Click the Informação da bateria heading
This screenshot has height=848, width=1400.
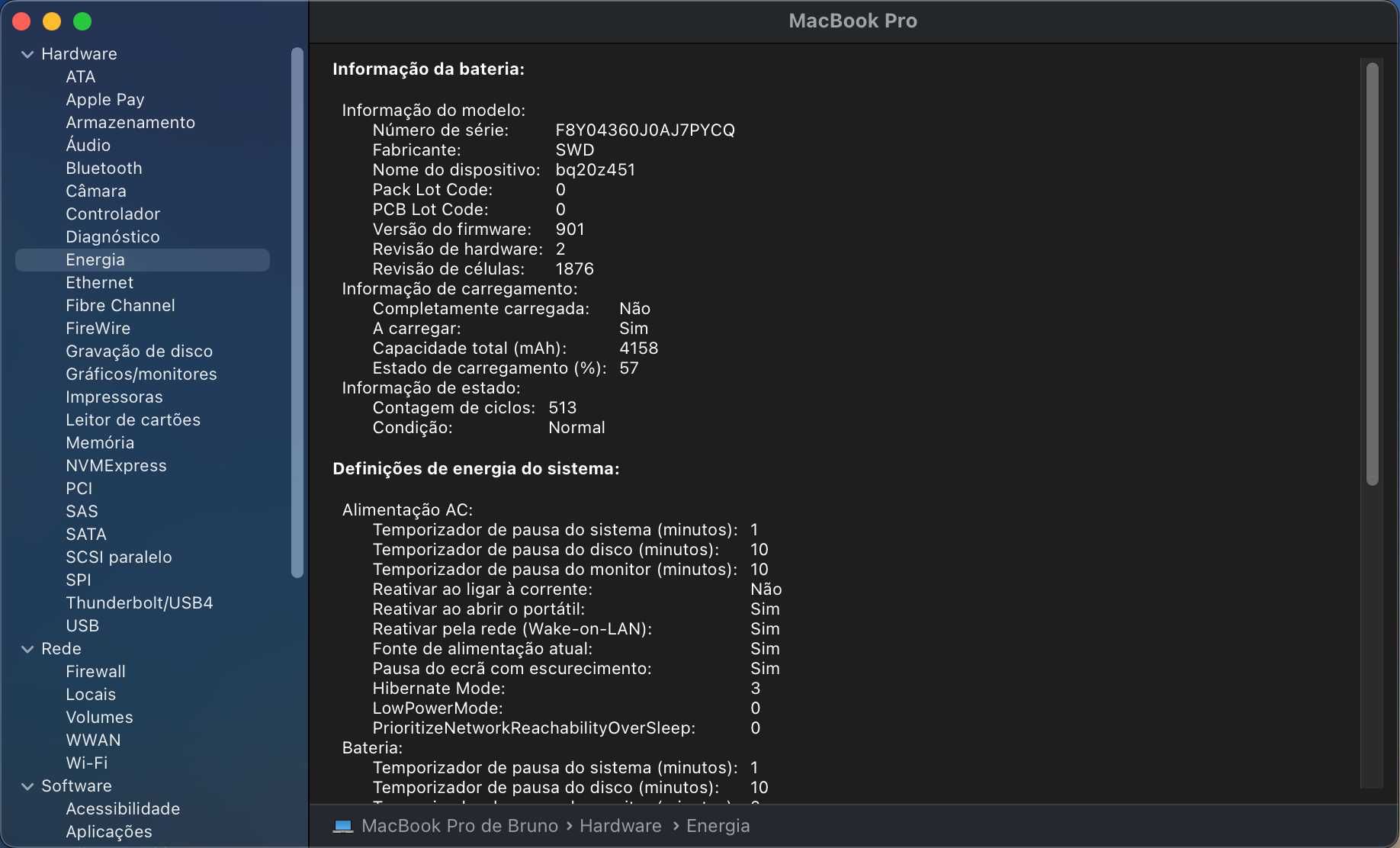(429, 69)
